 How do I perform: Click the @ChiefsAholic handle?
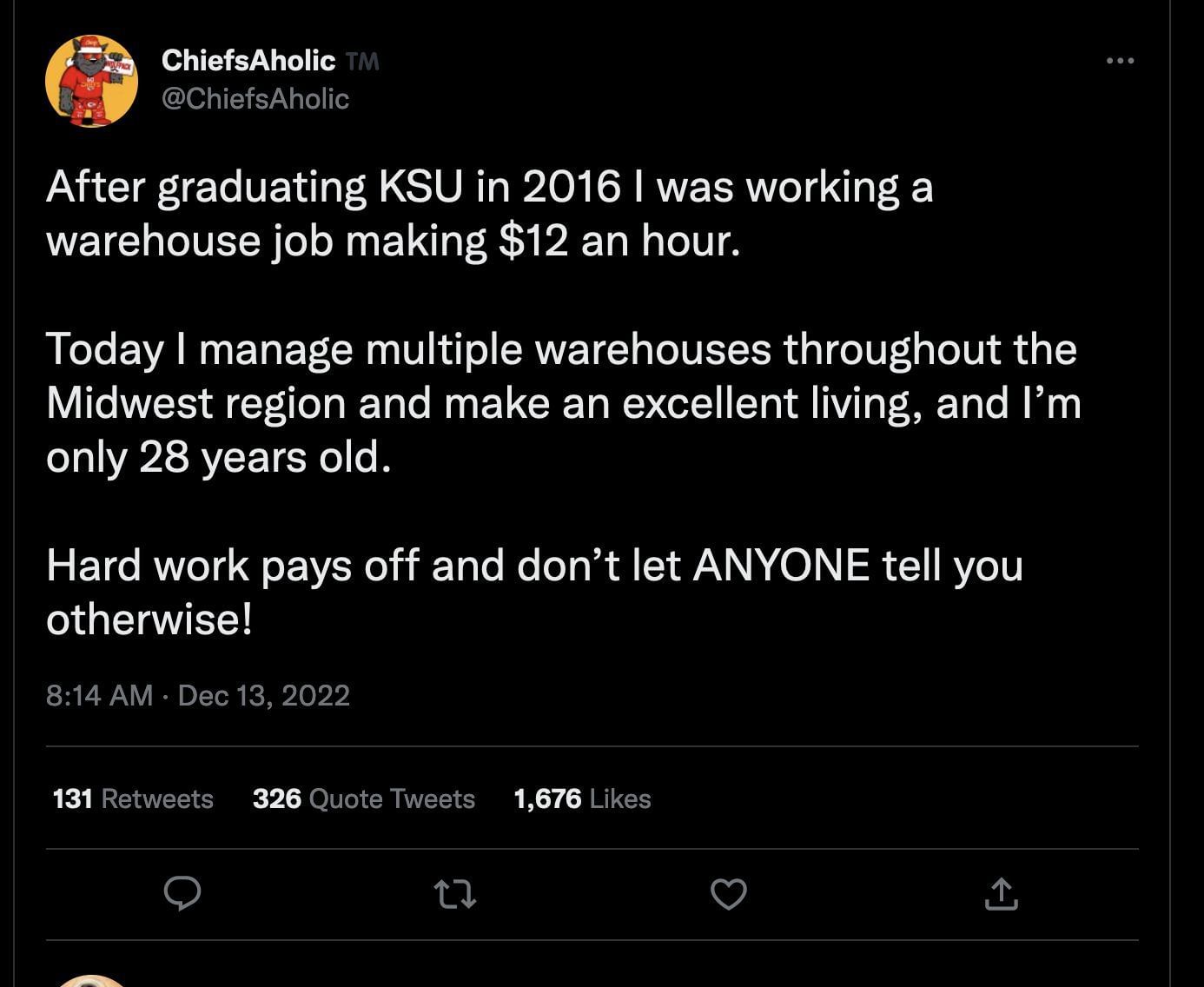click(x=255, y=99)
